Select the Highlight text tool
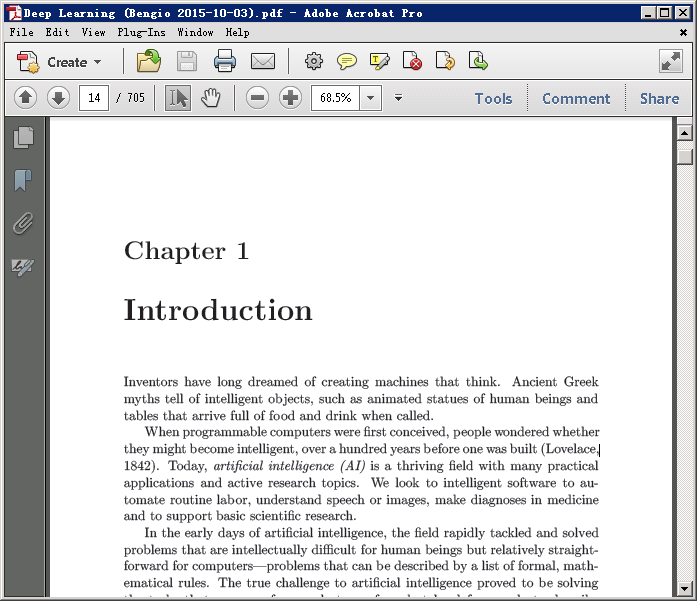Viewport: 697px width, 601px height. pyautogui.click(x=380, y=61)
